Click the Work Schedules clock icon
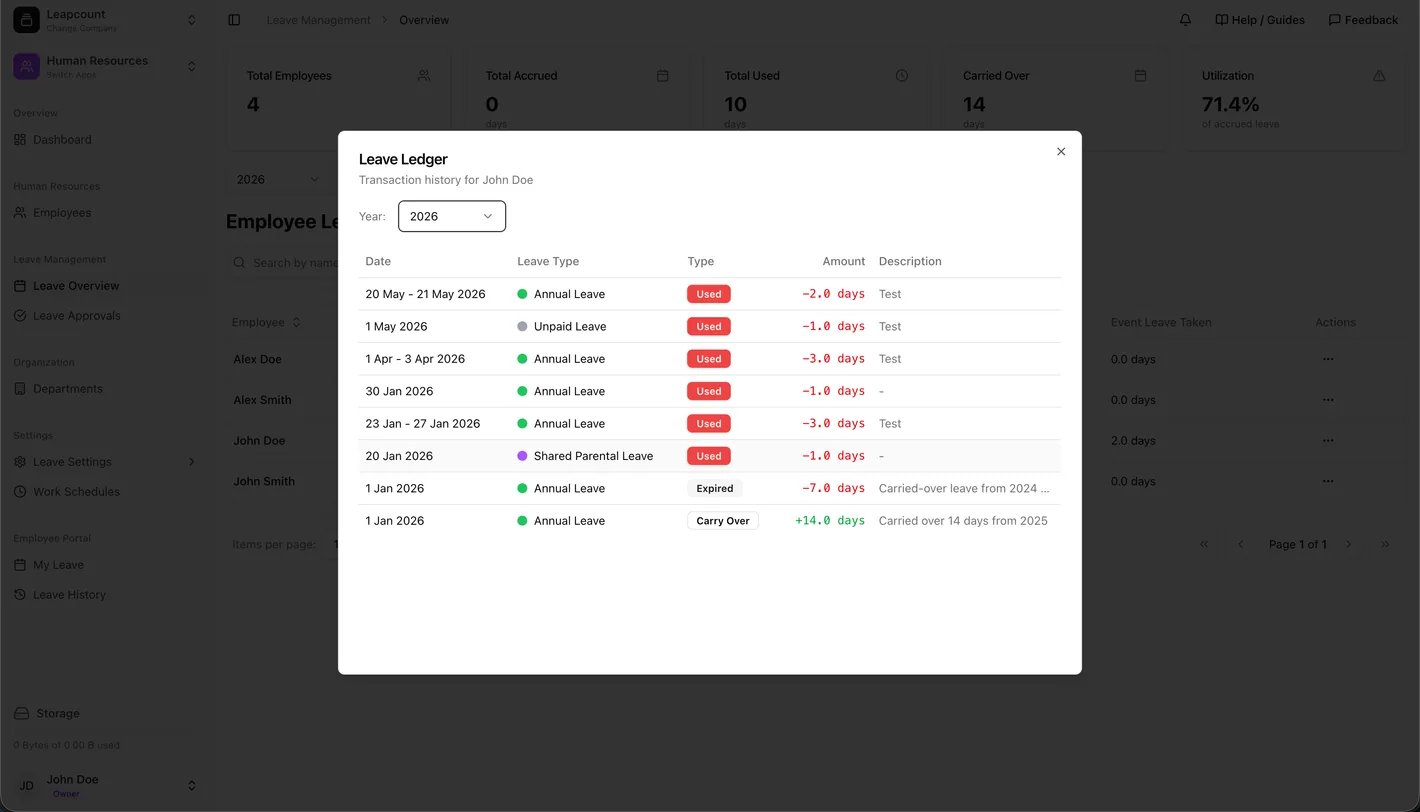The image size is (1420, 812). click(x=20, y=492)
